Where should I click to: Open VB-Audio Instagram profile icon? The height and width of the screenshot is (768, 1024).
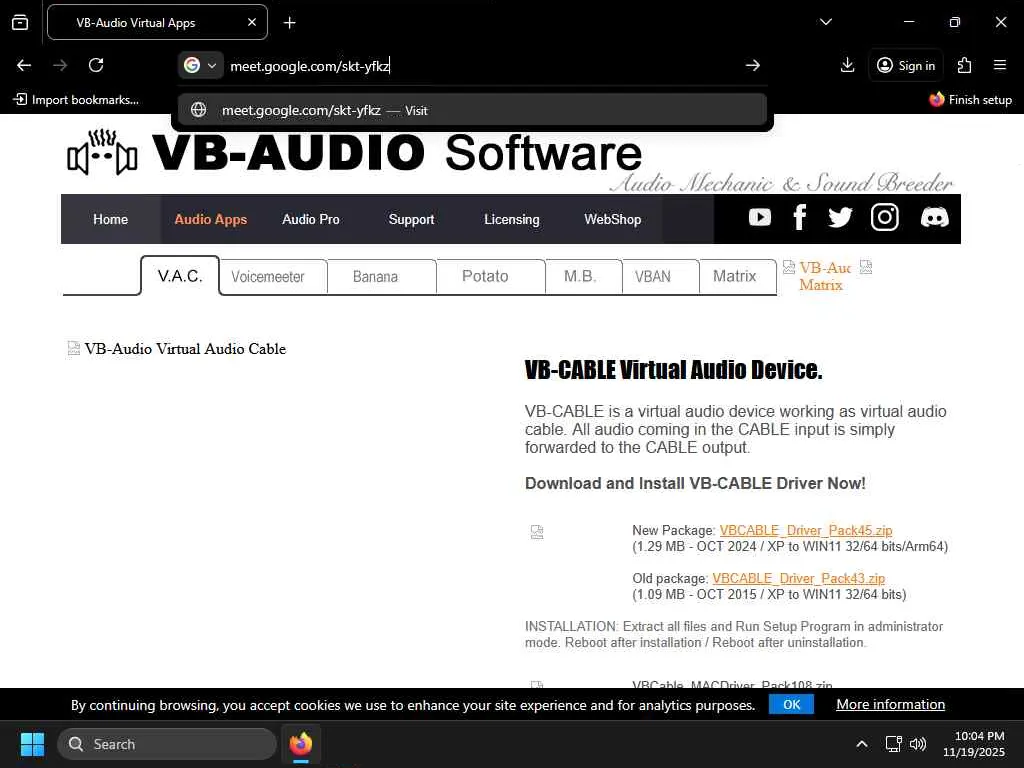(x=885, y=217)
